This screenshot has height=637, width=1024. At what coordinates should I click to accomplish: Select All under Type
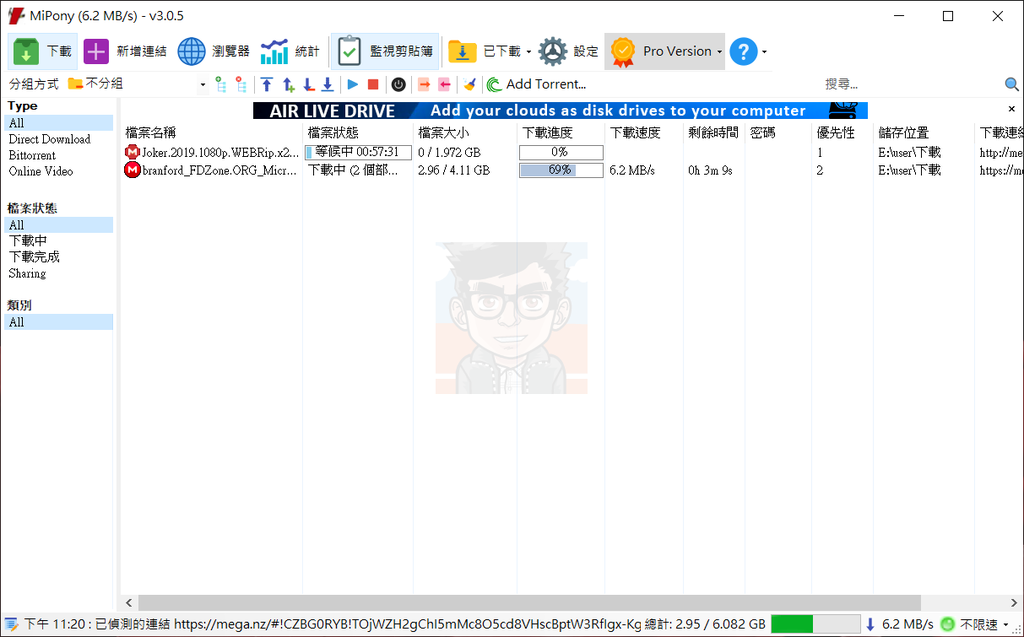tap(59, 123)
